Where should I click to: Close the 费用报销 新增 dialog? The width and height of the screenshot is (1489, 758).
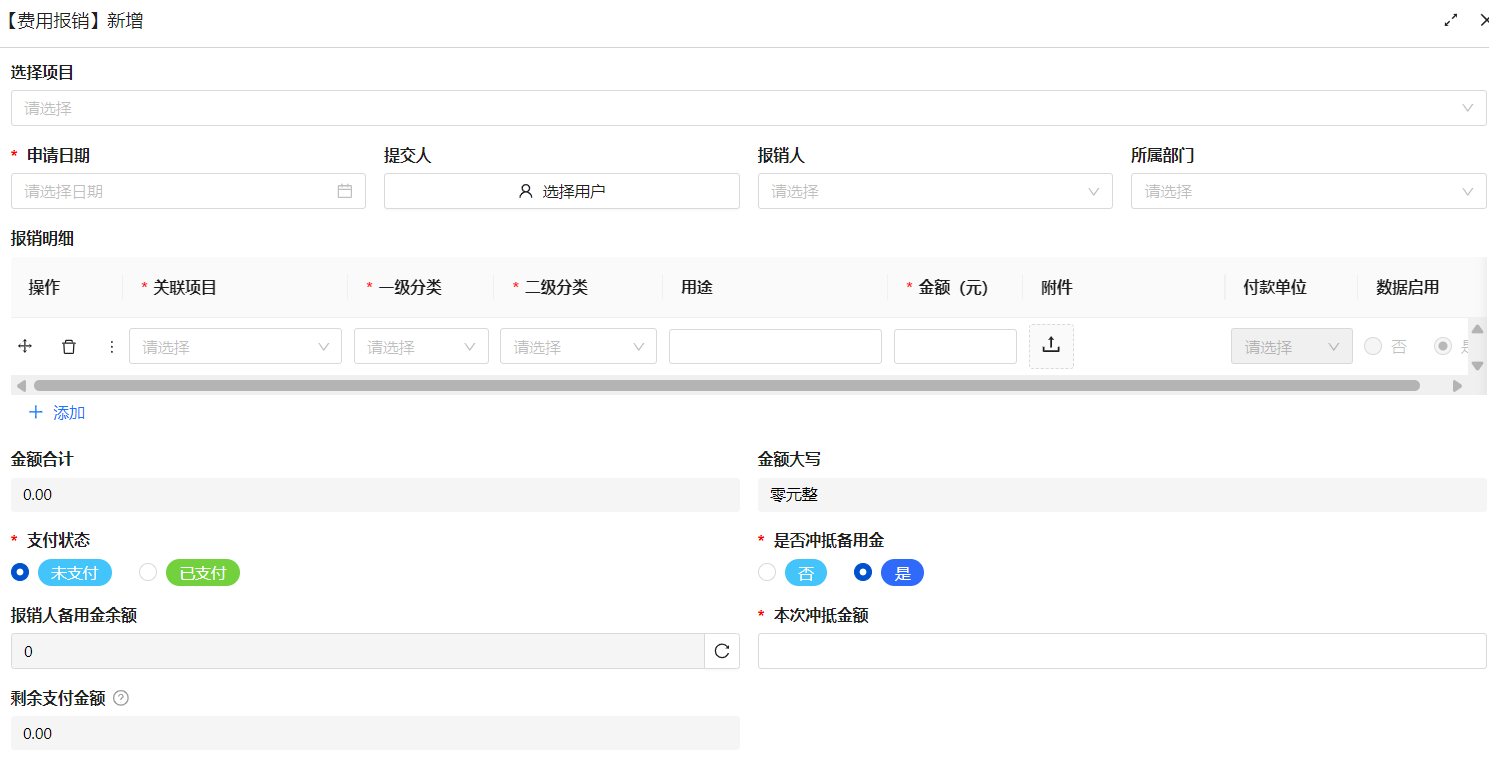[x=1484, y=20]
